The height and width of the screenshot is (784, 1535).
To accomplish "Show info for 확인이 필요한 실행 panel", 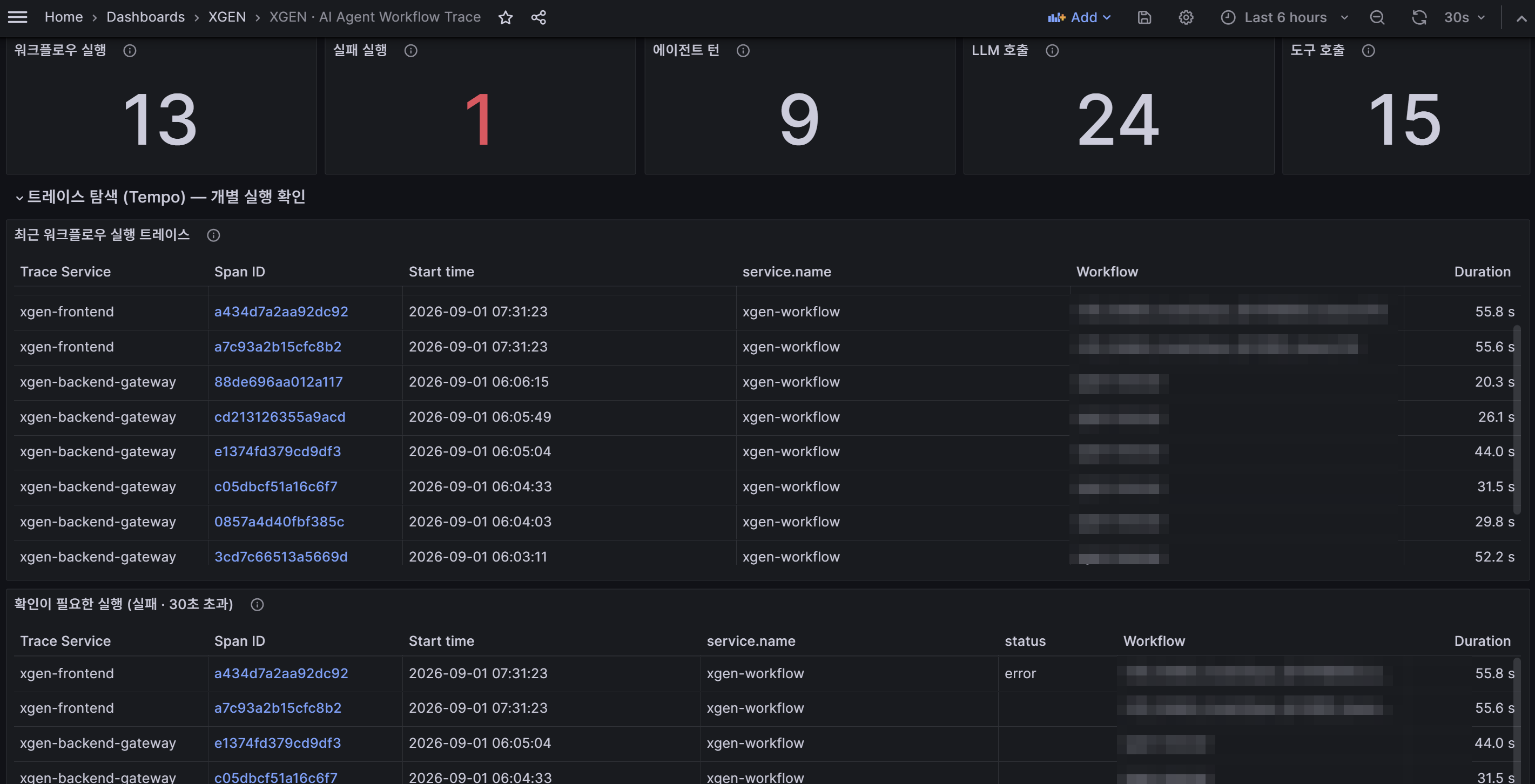I will pyautogui.click(x=257, y=605).
